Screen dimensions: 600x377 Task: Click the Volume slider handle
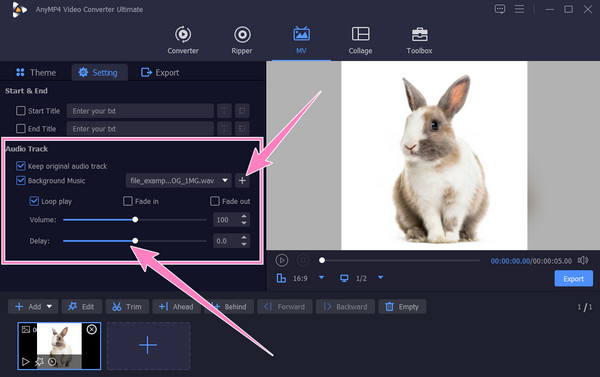135,219
